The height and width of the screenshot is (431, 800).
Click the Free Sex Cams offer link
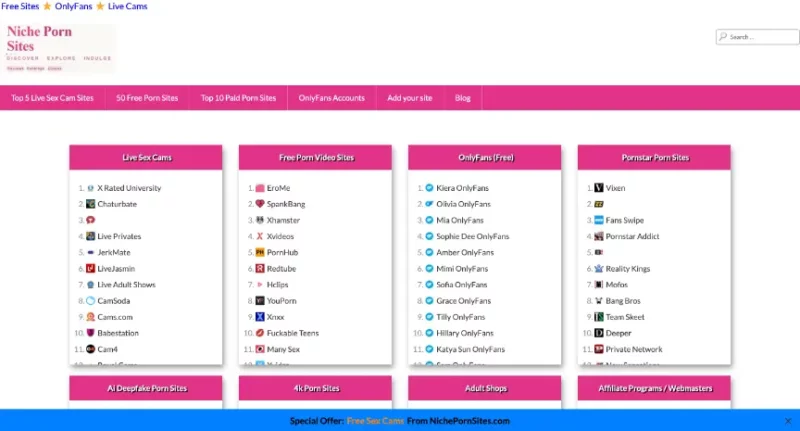coord(375,421)
